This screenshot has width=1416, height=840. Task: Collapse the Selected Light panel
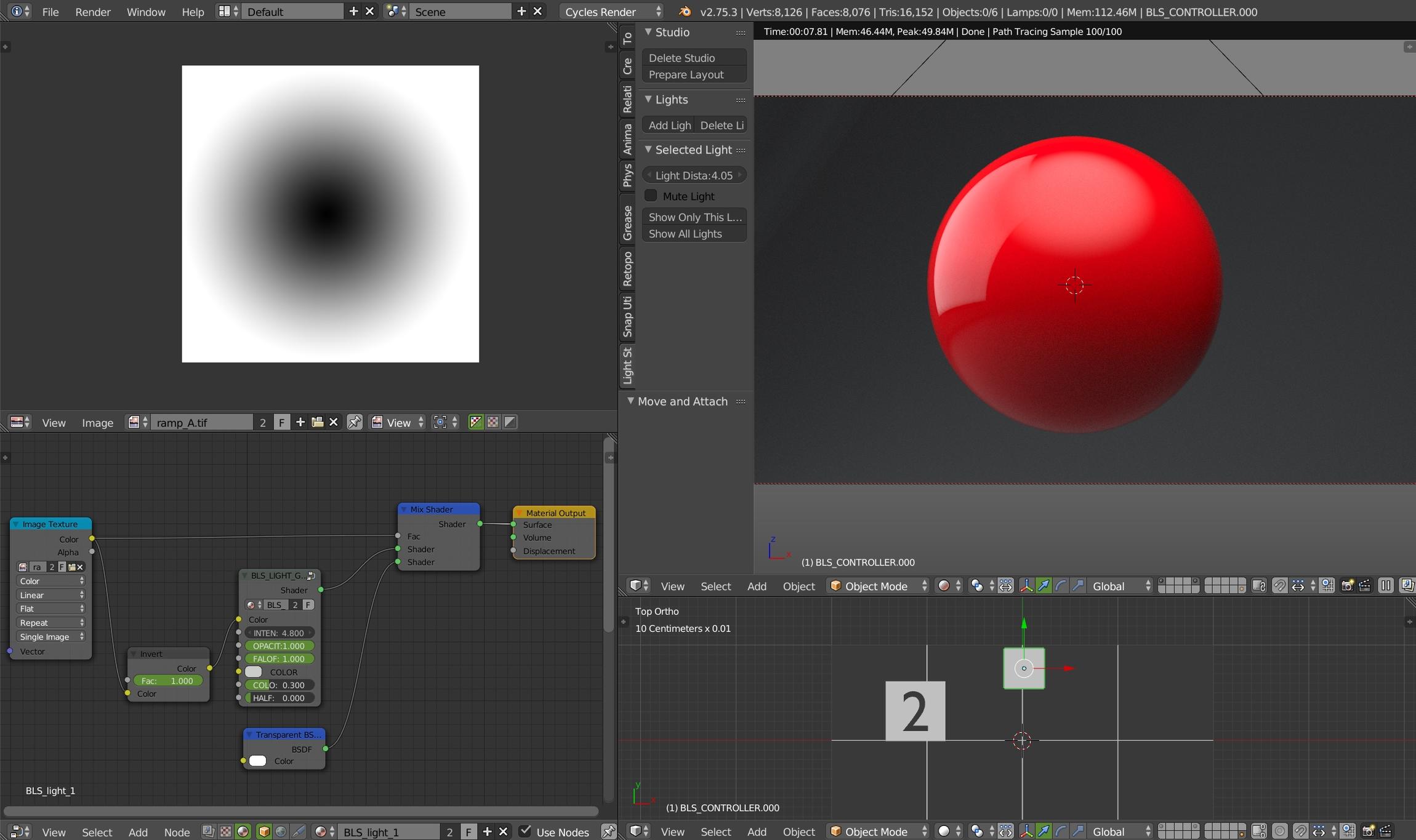tap(648, 150)
